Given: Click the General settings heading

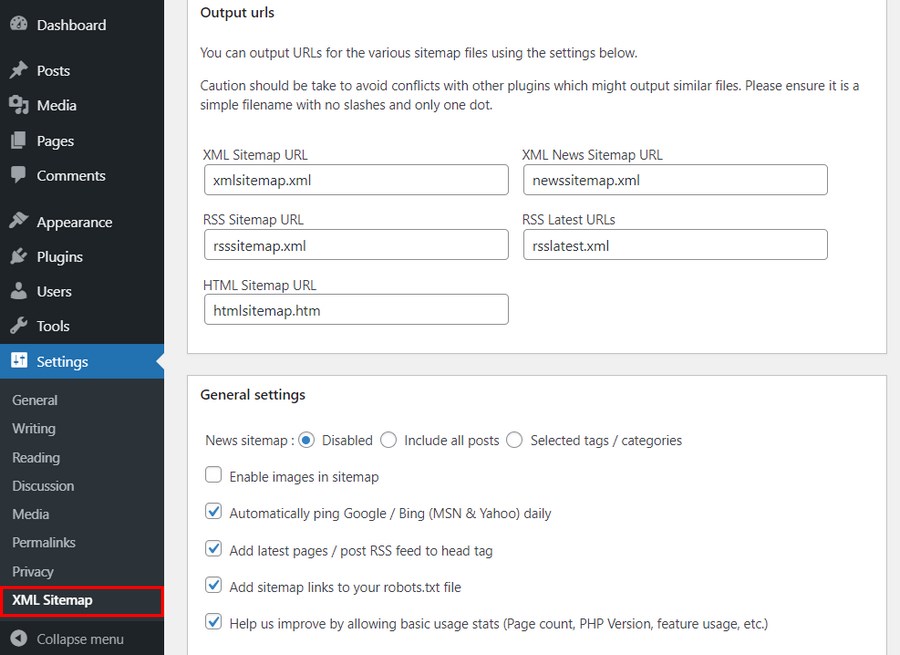Looking at the screenshot, I should (x=253, y=395).
